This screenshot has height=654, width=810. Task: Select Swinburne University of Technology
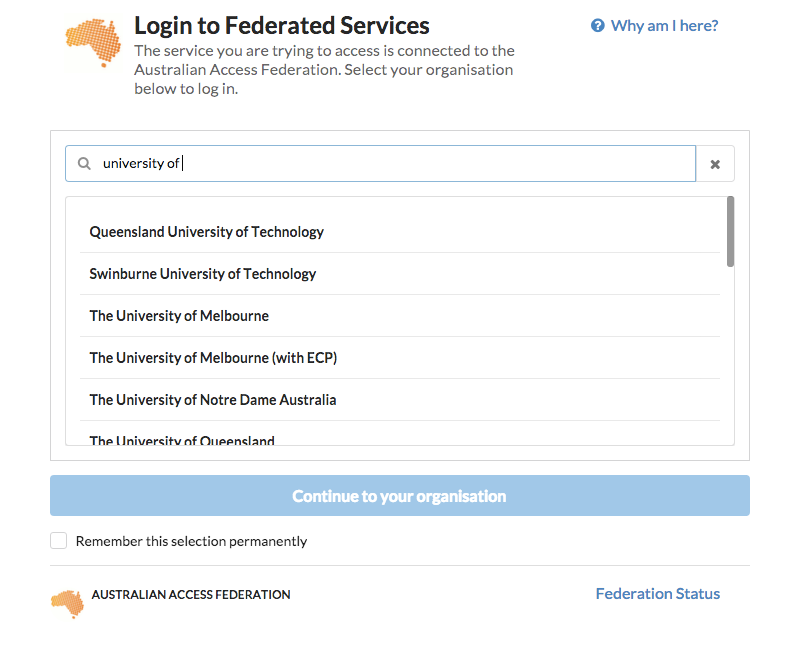[400, 274]
